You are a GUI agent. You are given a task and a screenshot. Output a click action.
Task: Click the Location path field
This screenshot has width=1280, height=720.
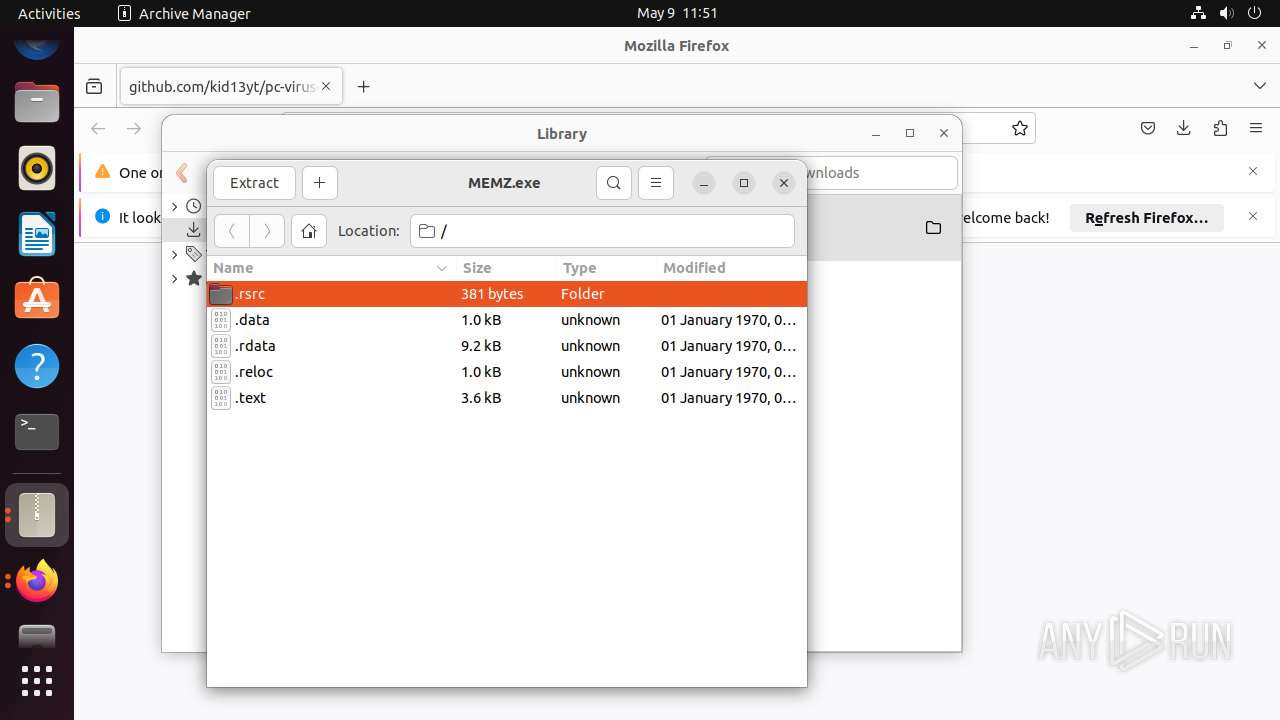coord(602,231)
